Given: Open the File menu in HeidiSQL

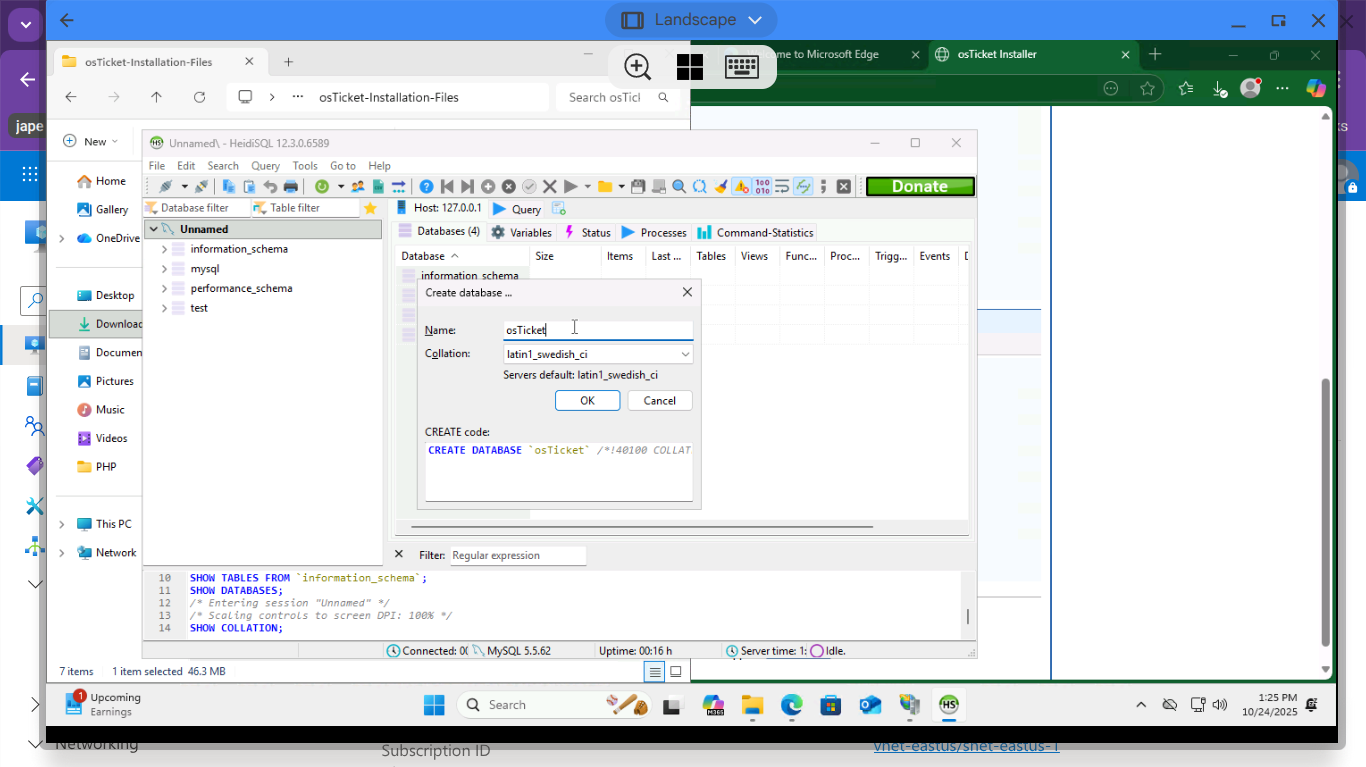Looking at the screenshot, I should click(157, 166).
